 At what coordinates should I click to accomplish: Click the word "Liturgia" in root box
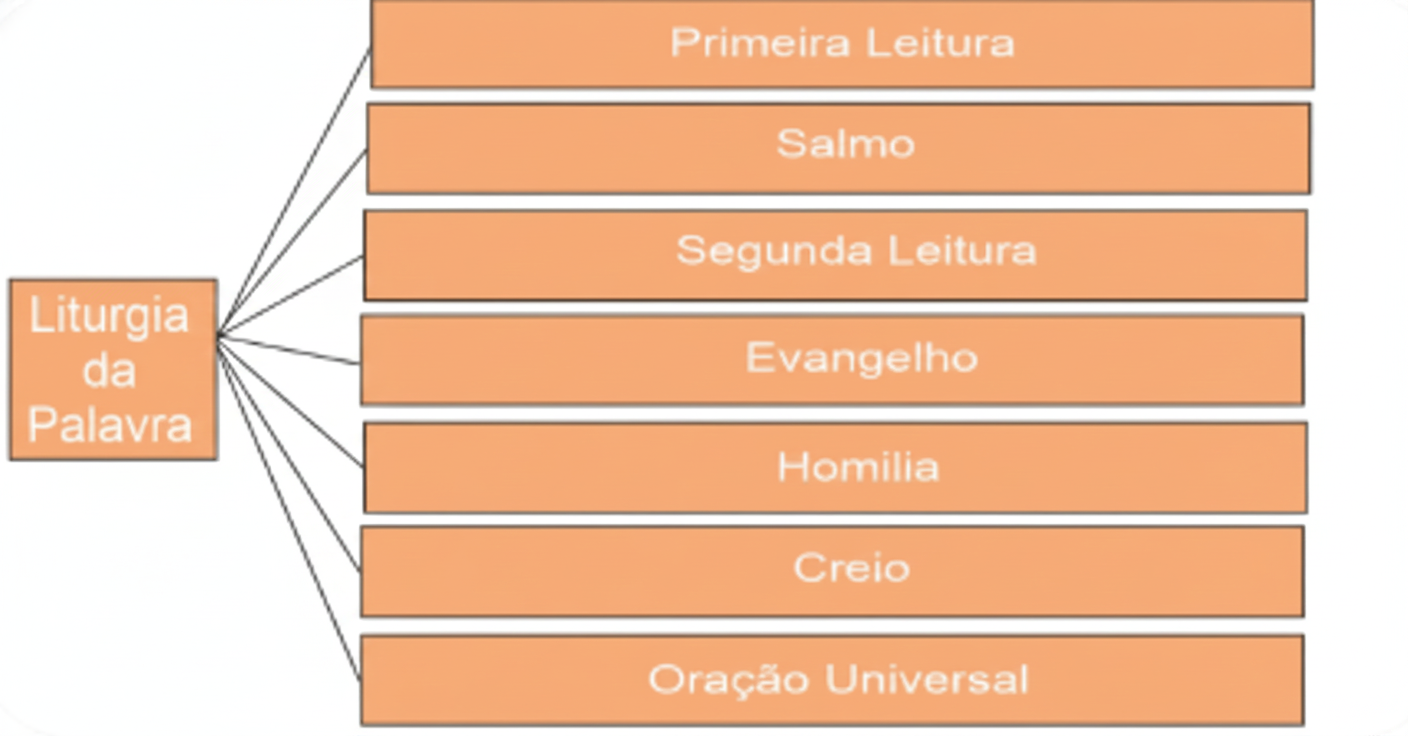pyautogui.click(x=109, y=316)
